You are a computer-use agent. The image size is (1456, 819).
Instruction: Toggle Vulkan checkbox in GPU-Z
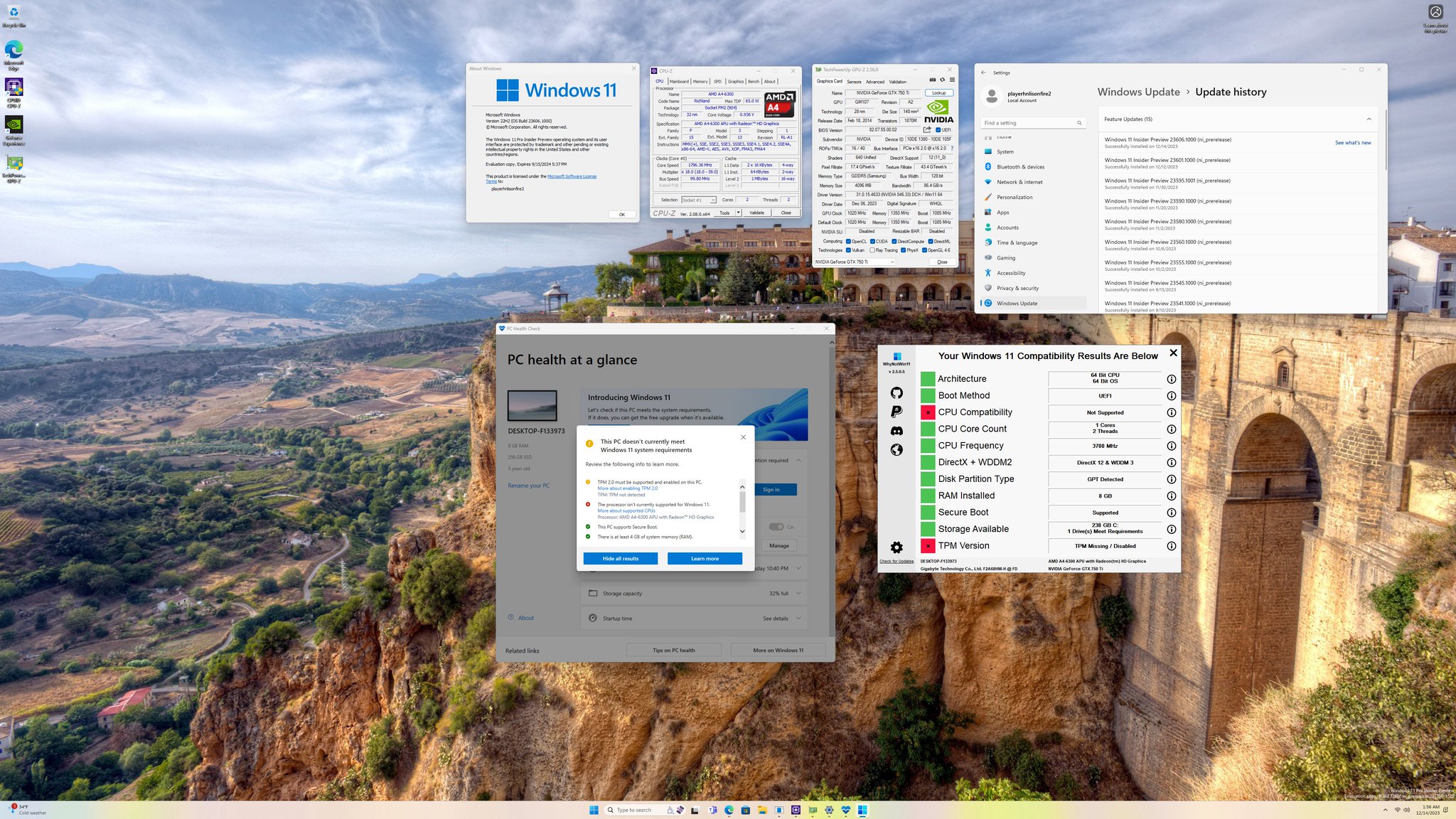coord(848,250)
